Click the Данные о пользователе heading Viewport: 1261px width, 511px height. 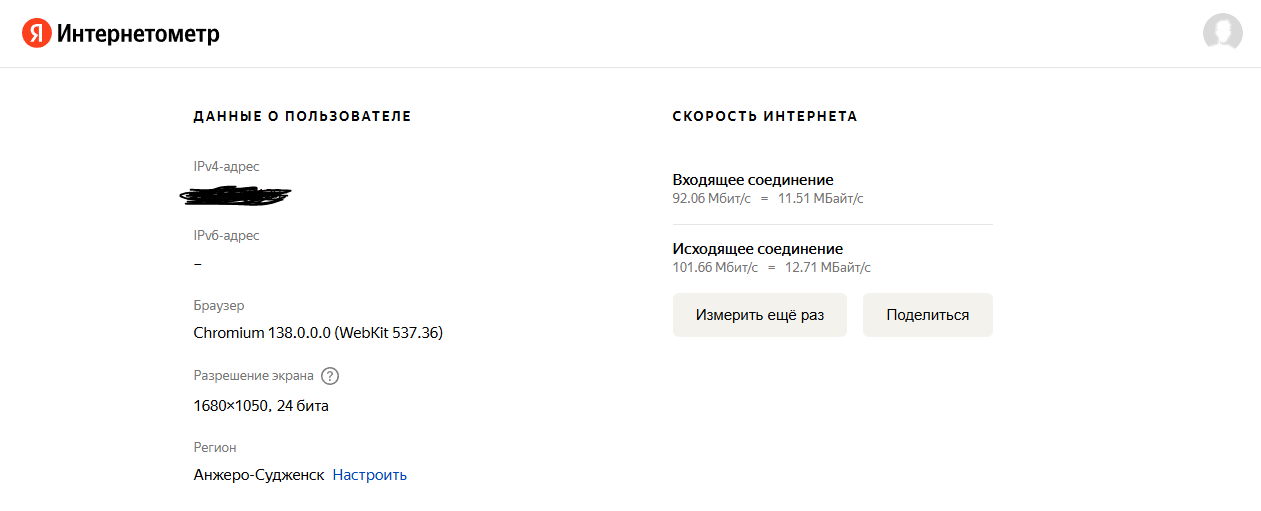pyautogui.click(x=302, y=117)
